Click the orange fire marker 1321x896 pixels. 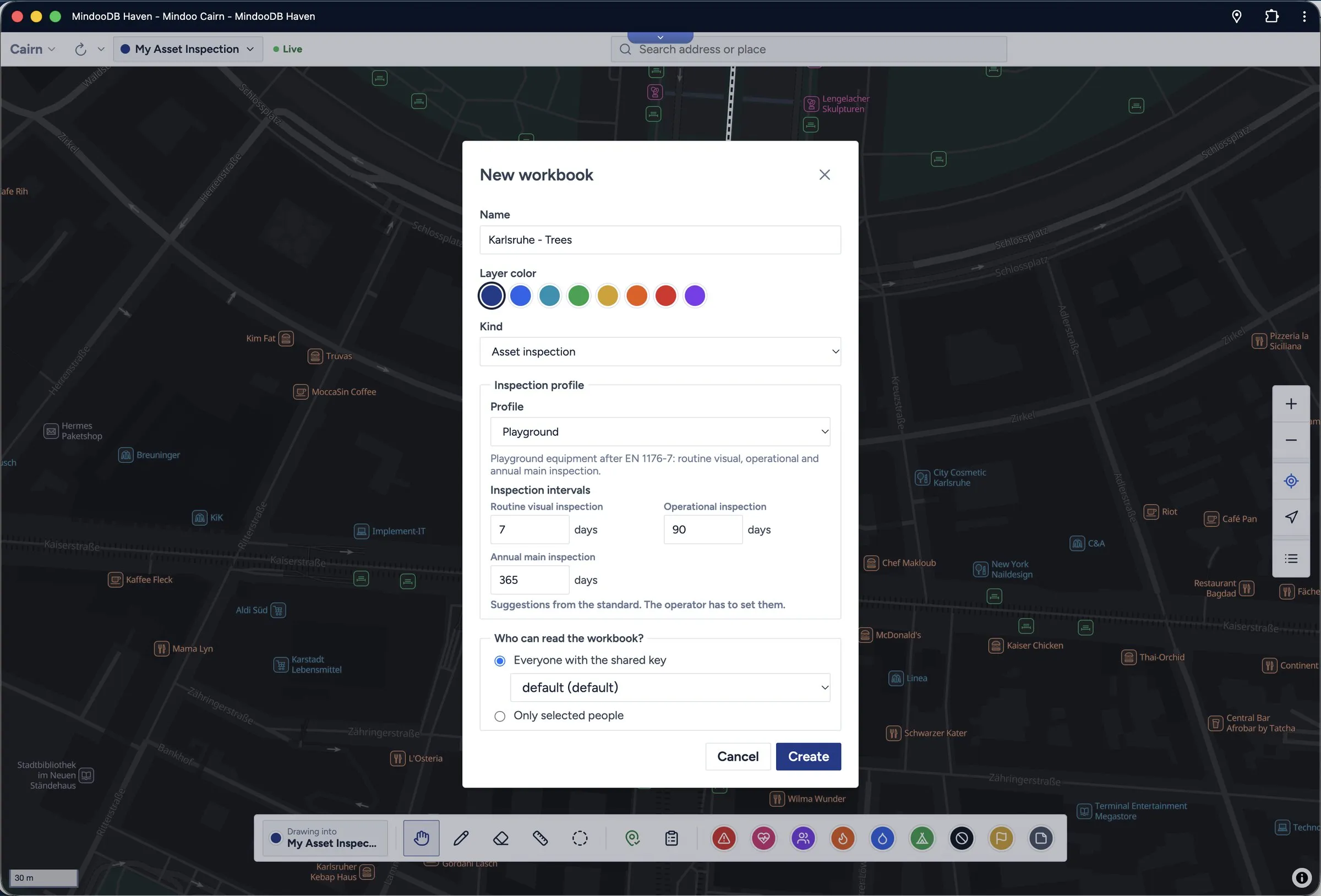842,838
